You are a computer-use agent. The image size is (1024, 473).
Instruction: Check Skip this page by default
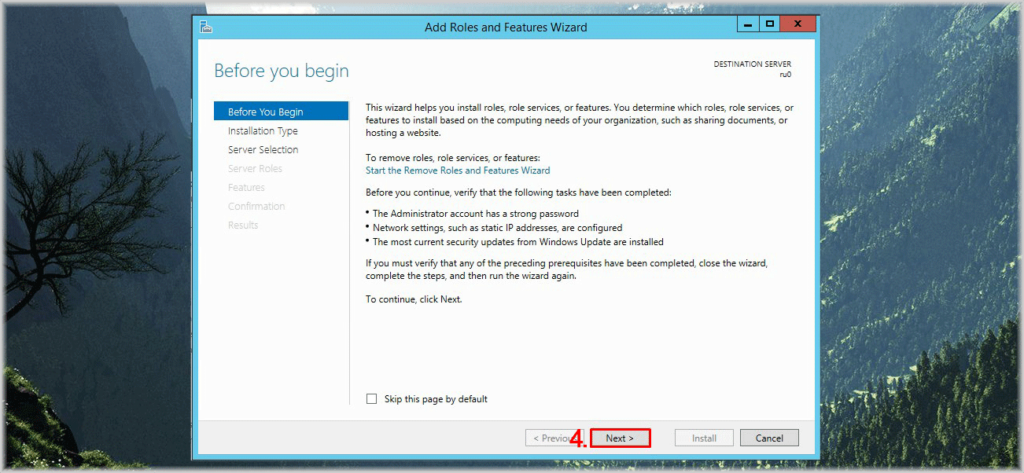pyautogui.click(x=372, y=399)
